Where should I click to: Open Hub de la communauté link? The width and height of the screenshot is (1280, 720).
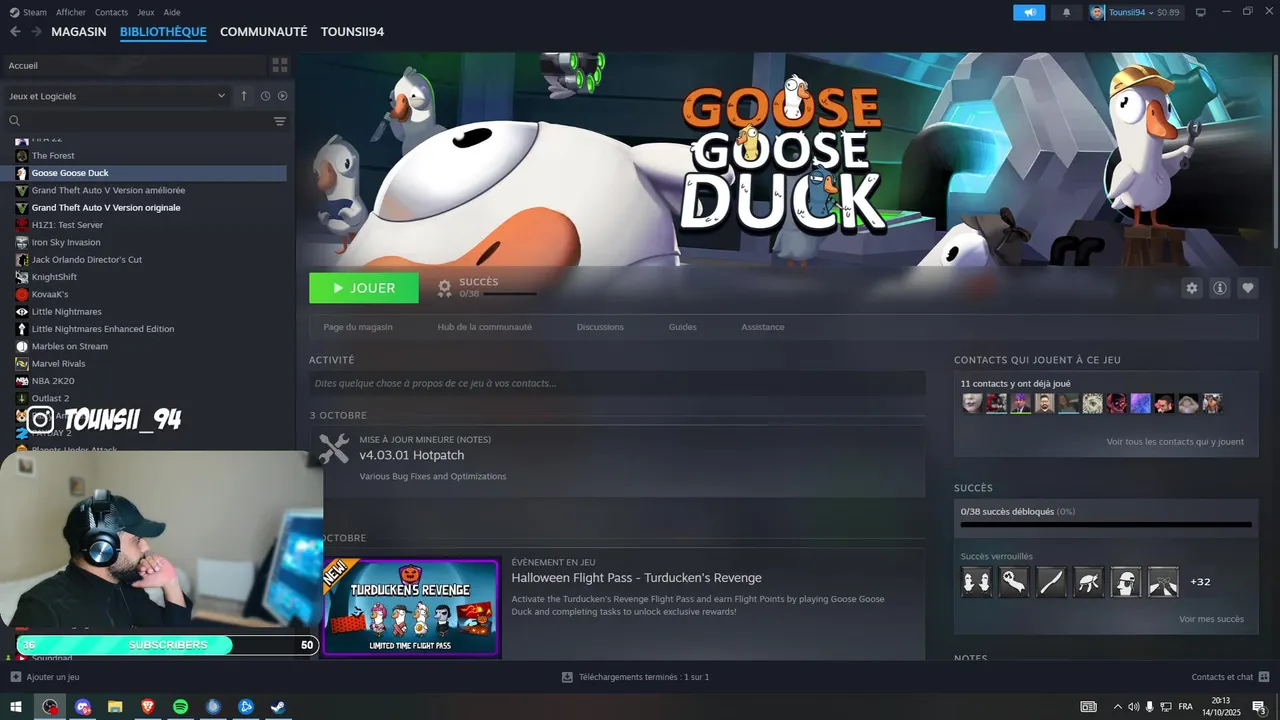pyautogui.click(x=485, y=327)
